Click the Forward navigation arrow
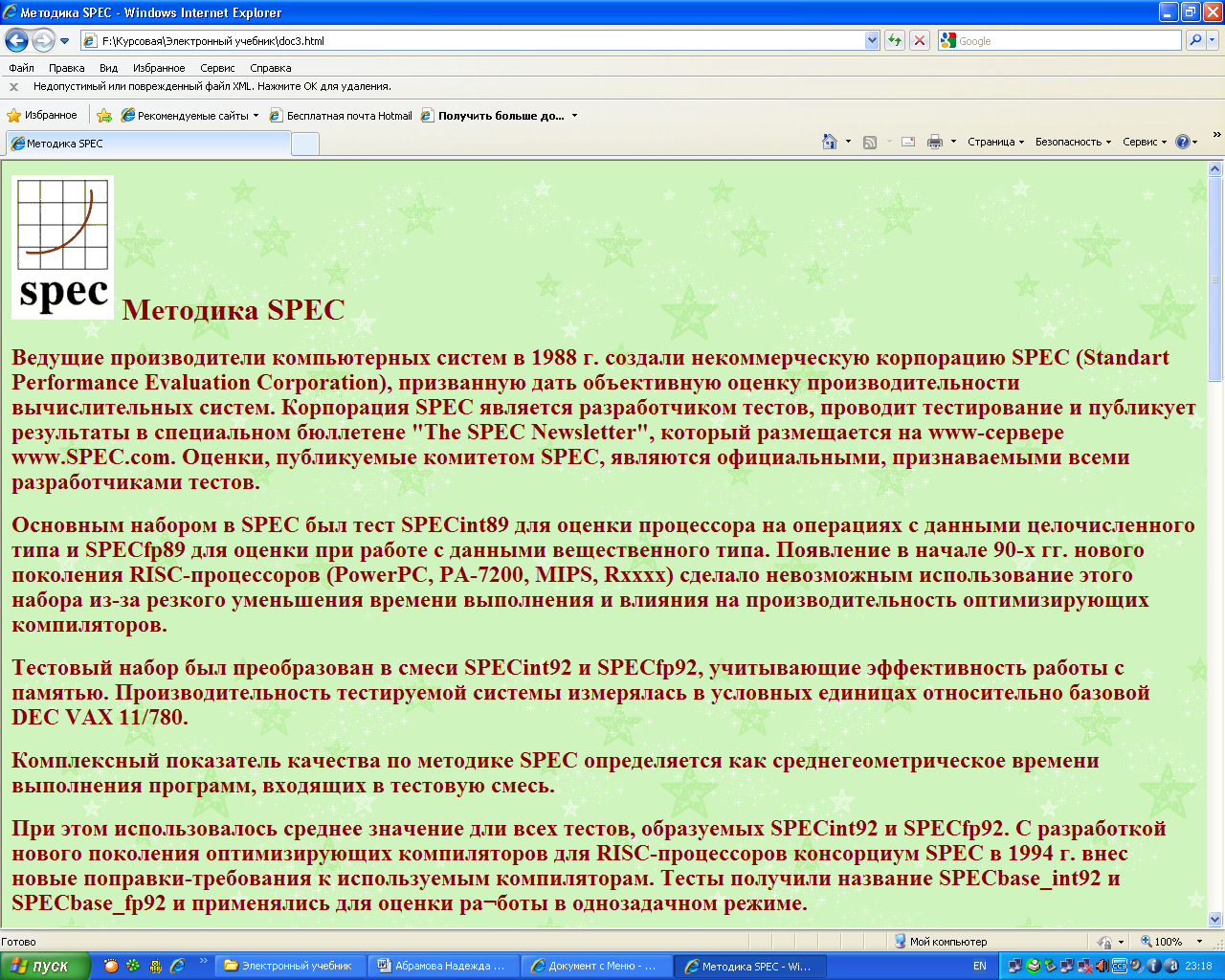The image size is (1225, 980). pos(43,40)
